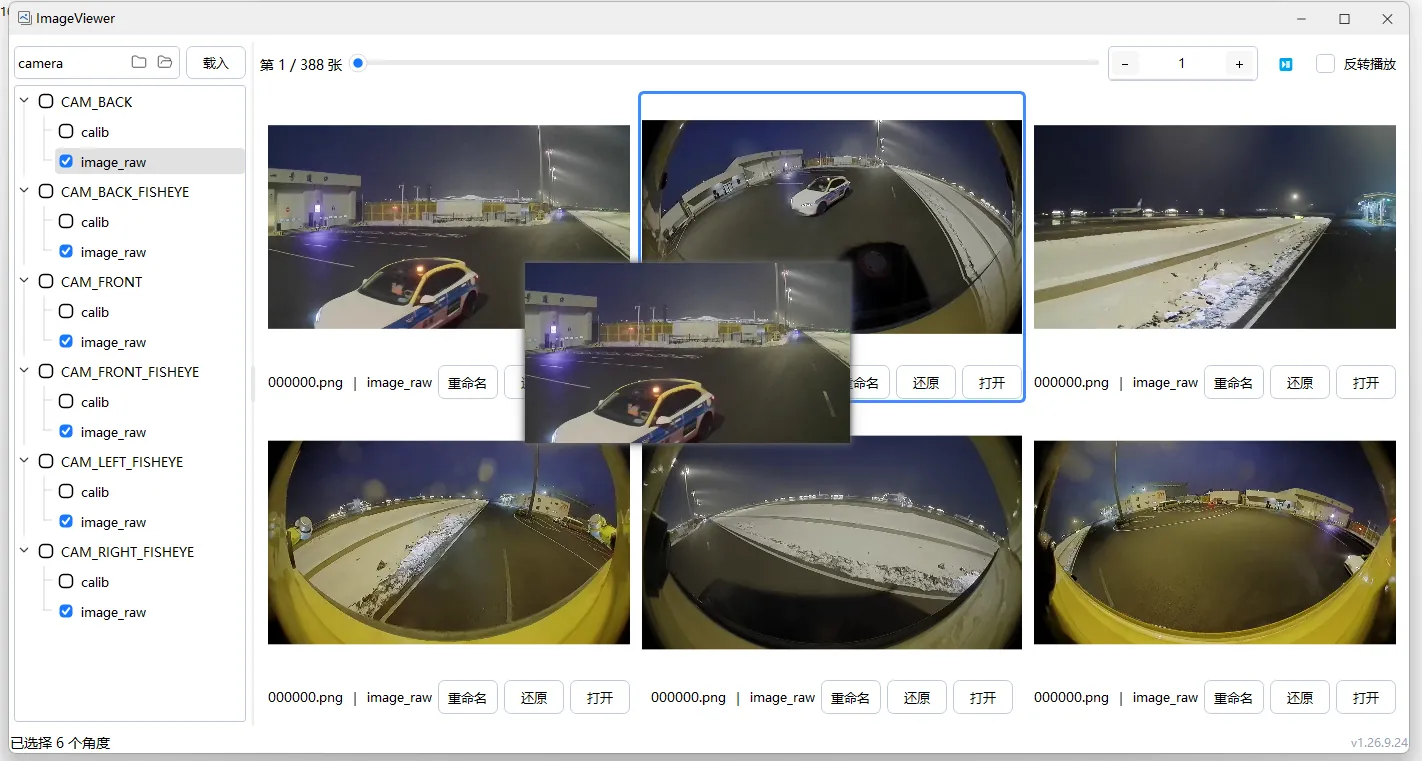This screenshot has height=761, width=1422.
Task: Click the frame position slider handle
Action: point(358,63)
